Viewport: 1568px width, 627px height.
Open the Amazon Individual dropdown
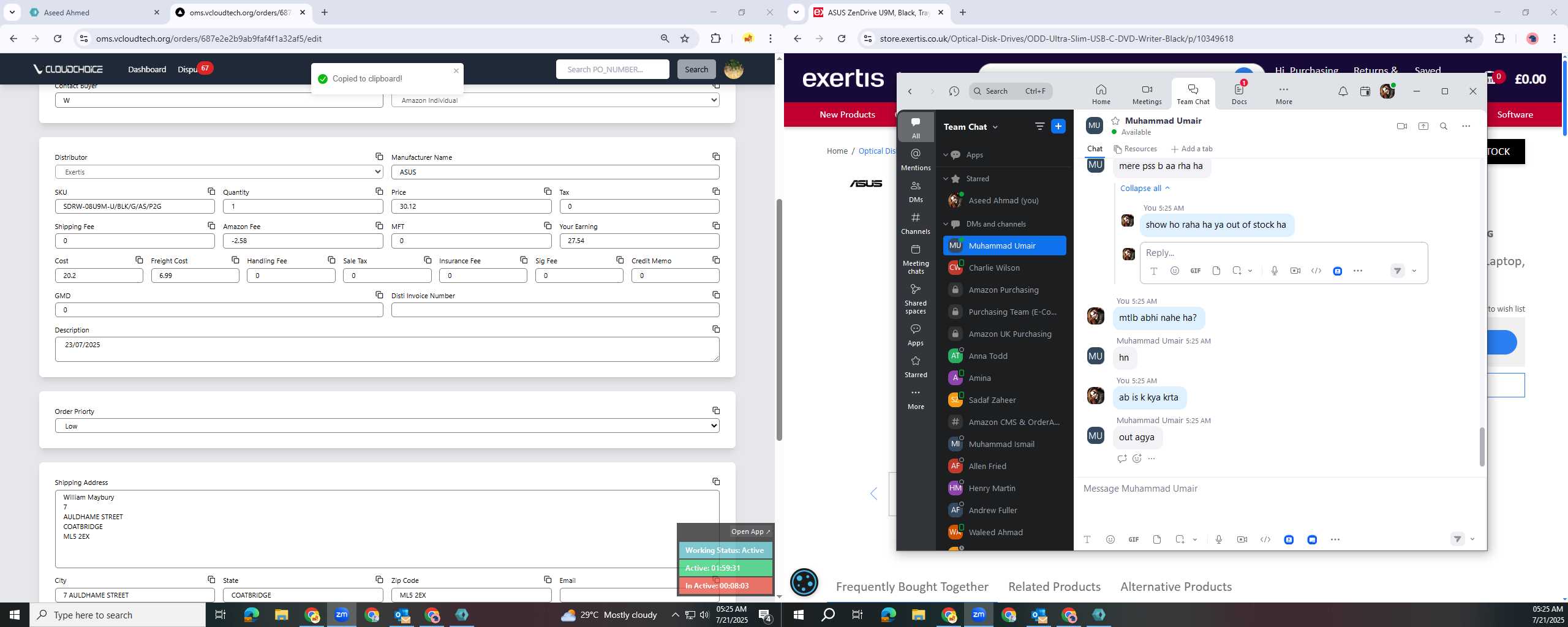coord(556,100)
